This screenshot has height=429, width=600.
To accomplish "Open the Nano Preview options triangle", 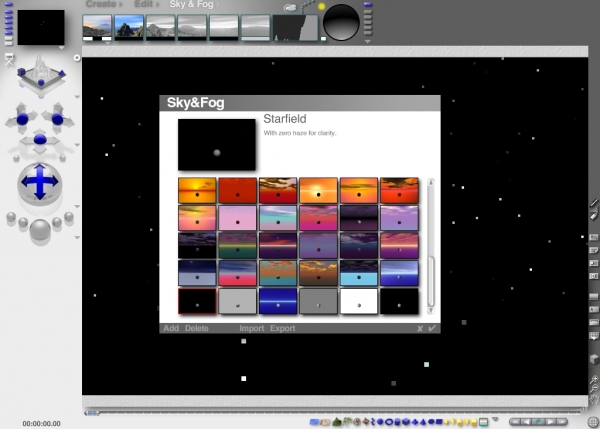I will (61, 48).
